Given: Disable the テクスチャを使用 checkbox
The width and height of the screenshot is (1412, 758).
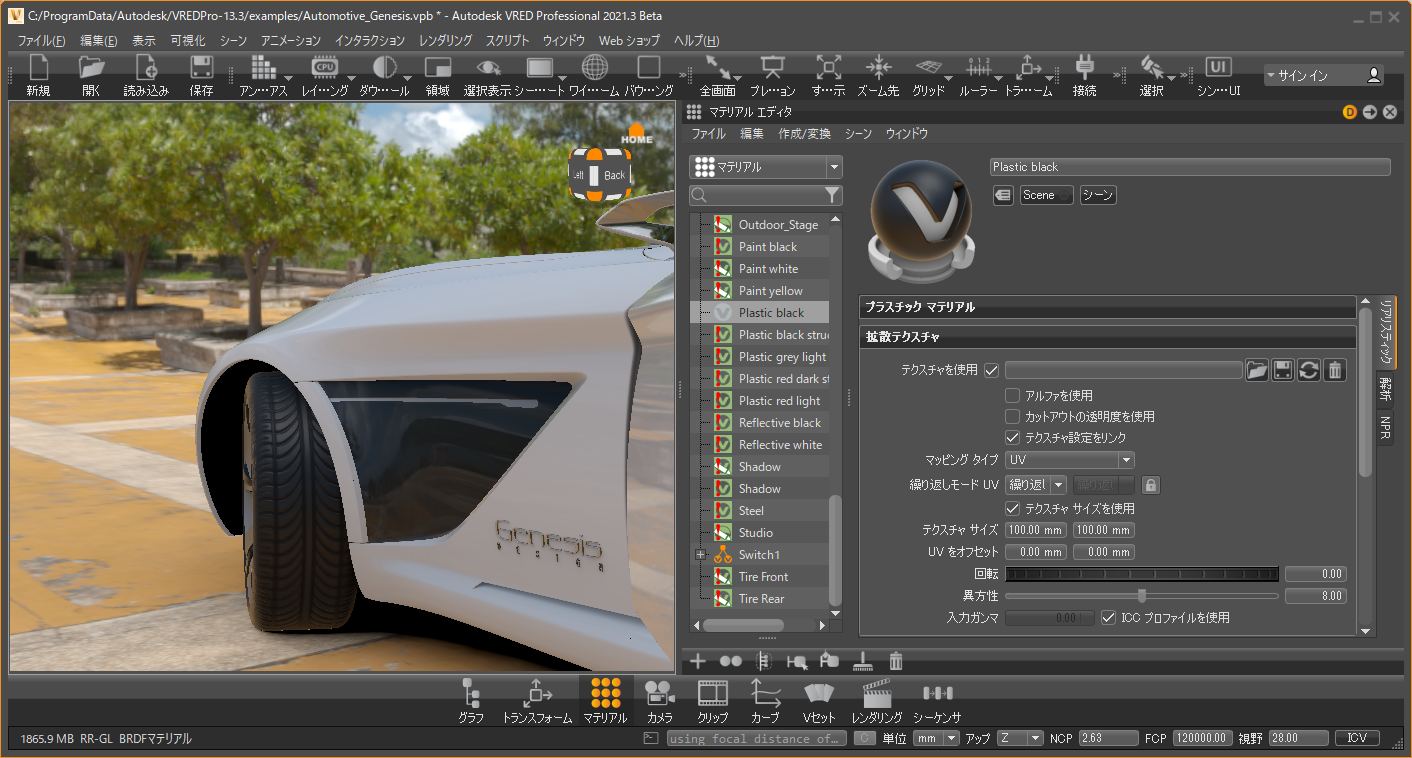Looking at the screenshot, I should pyautogui.click(x=991, y=371).
